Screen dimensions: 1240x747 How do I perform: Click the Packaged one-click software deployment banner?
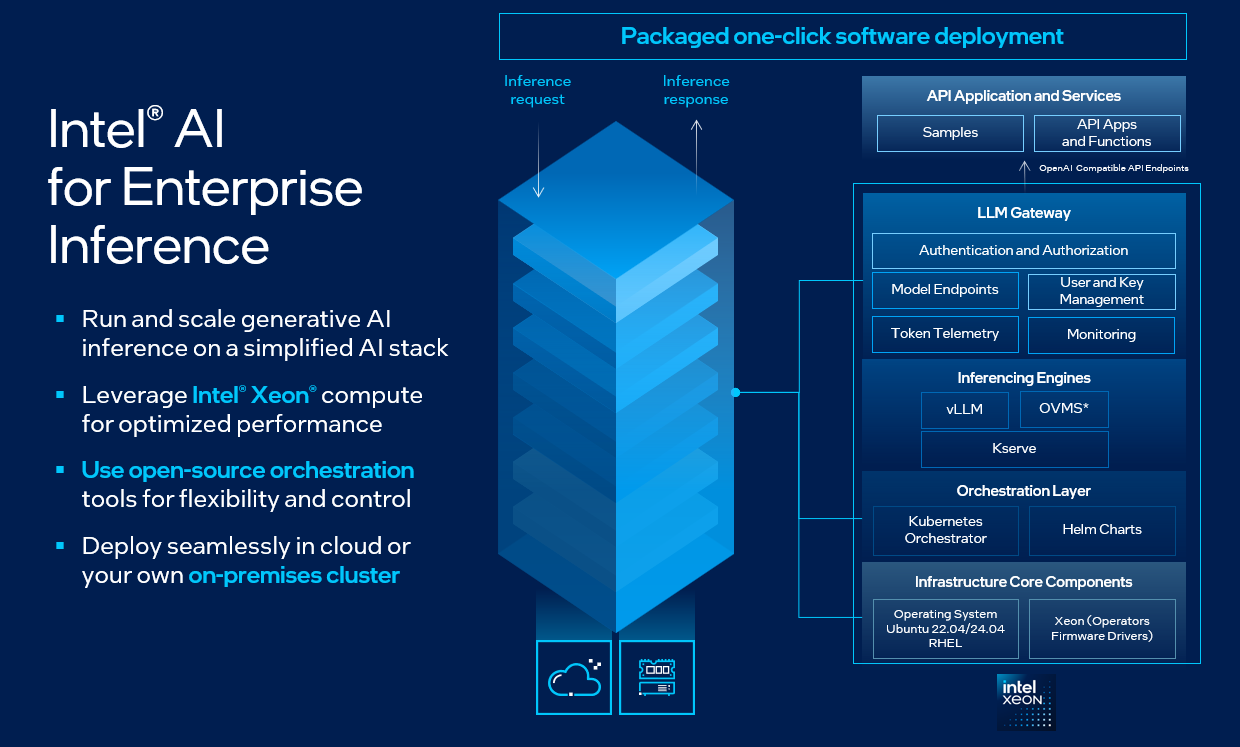tap(842, 37)
